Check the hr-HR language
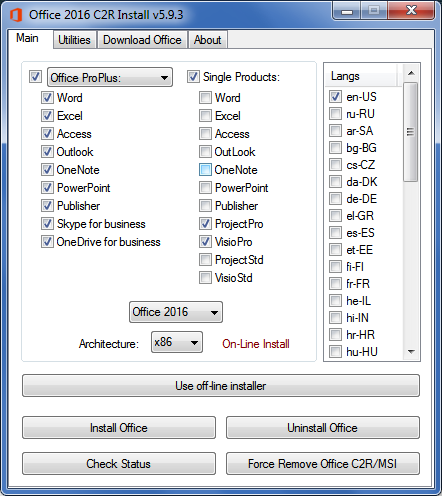442x496 pixels. tap(335, 335)
